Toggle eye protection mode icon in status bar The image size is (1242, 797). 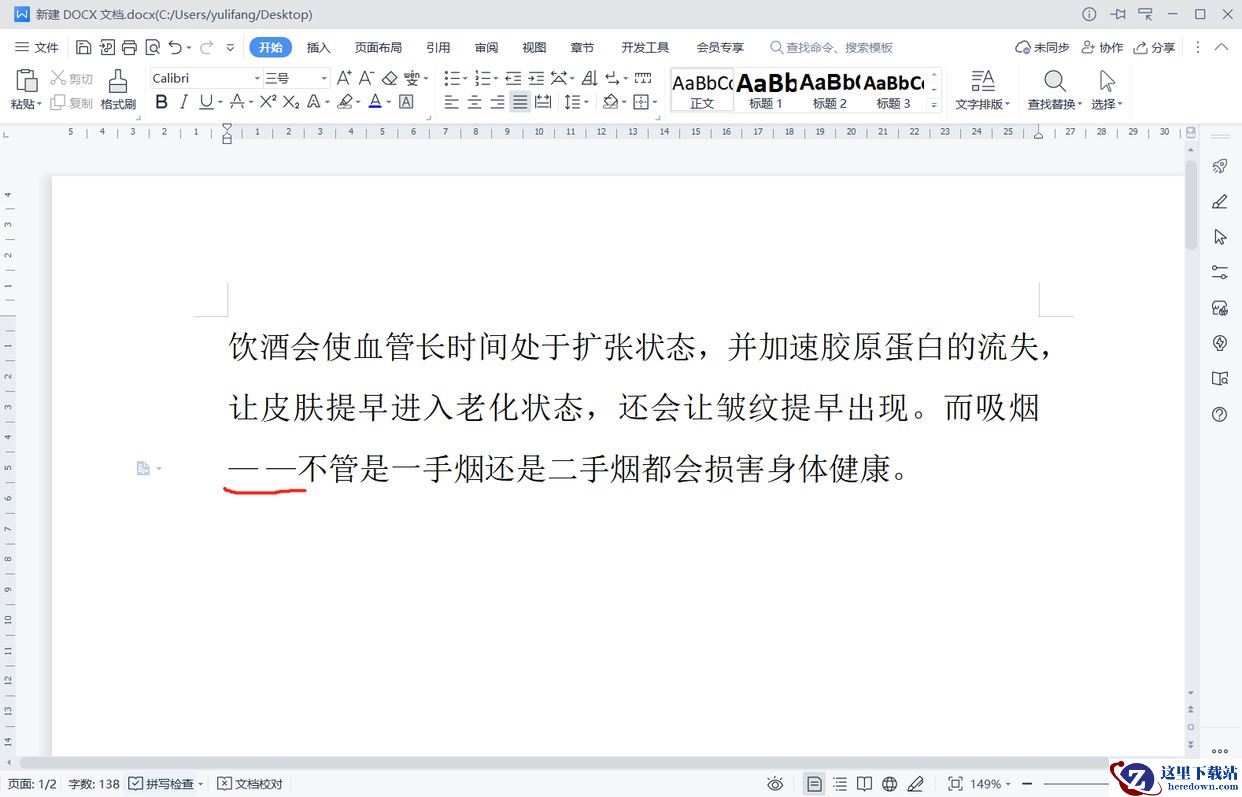point(775,784)
